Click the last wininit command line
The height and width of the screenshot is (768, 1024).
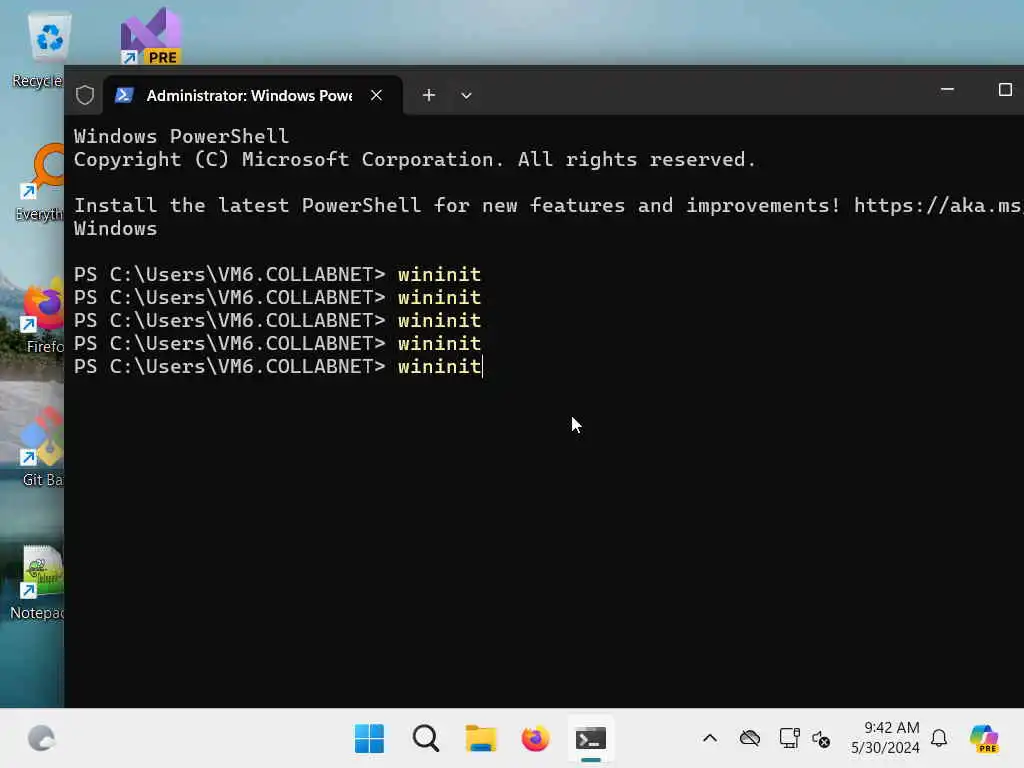[x=278, y=366]
